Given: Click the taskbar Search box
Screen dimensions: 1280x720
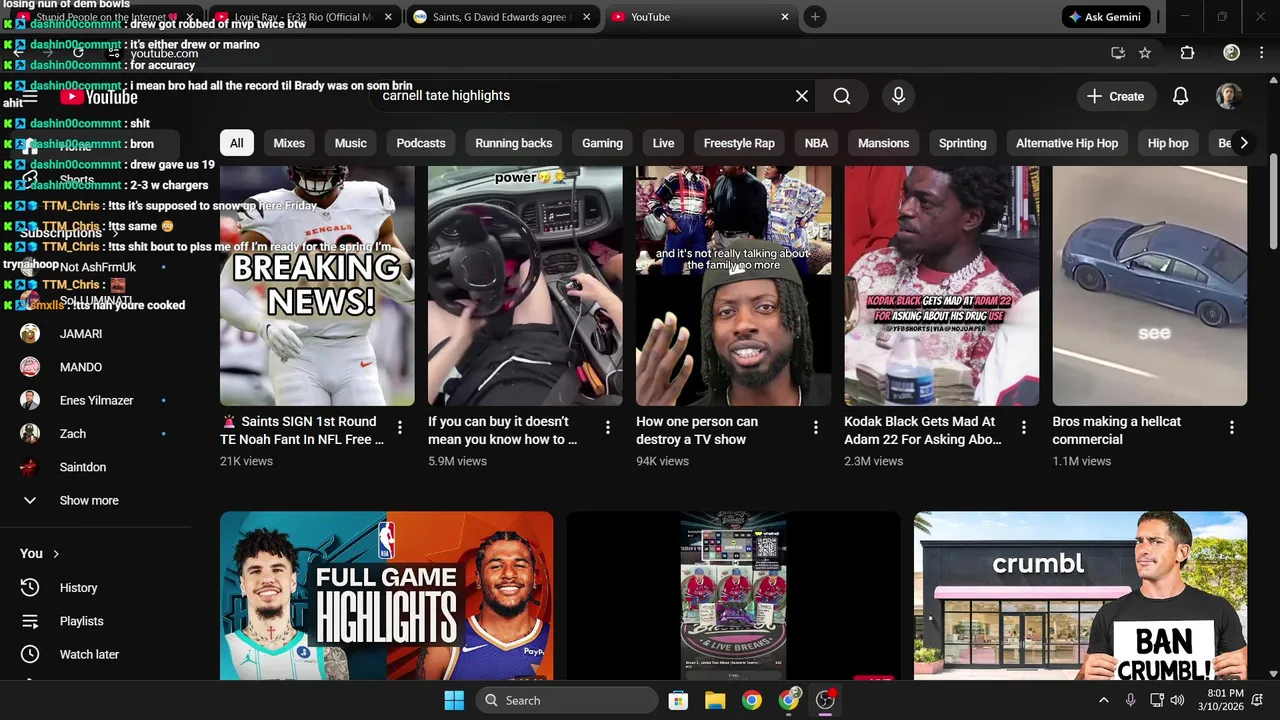Looking at the screenshot, I should click(567, 700).
